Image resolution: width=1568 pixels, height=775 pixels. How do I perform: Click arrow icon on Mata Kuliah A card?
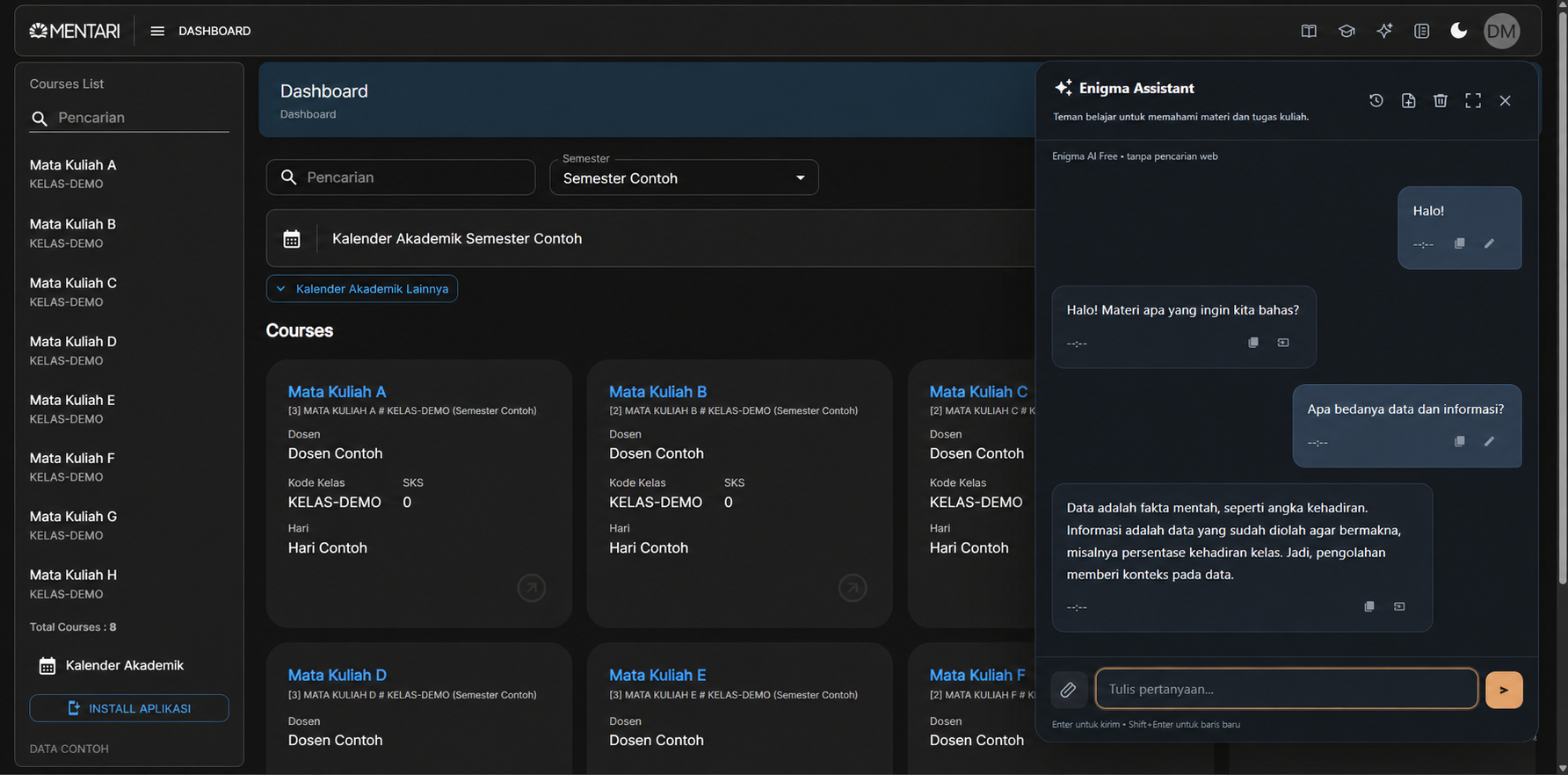point(532,588)
